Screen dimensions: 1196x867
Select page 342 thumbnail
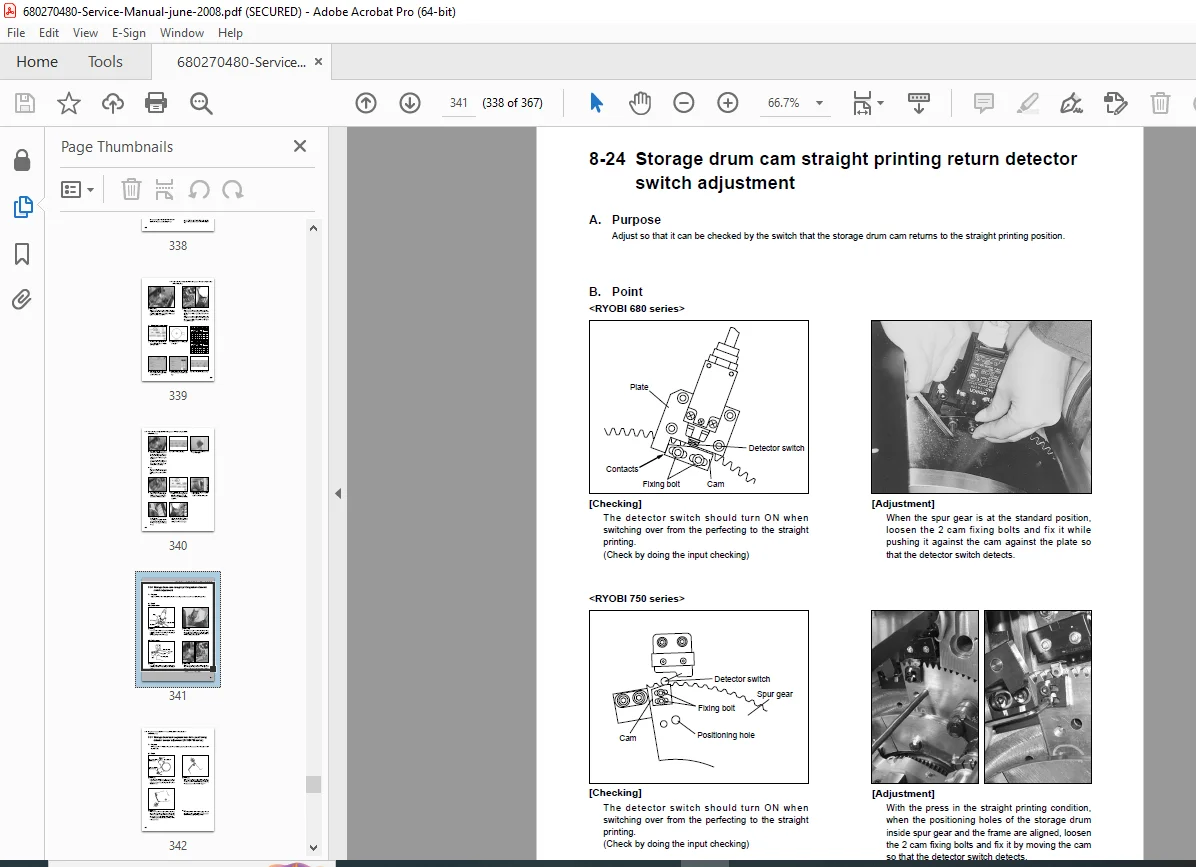tap(178, 779)
